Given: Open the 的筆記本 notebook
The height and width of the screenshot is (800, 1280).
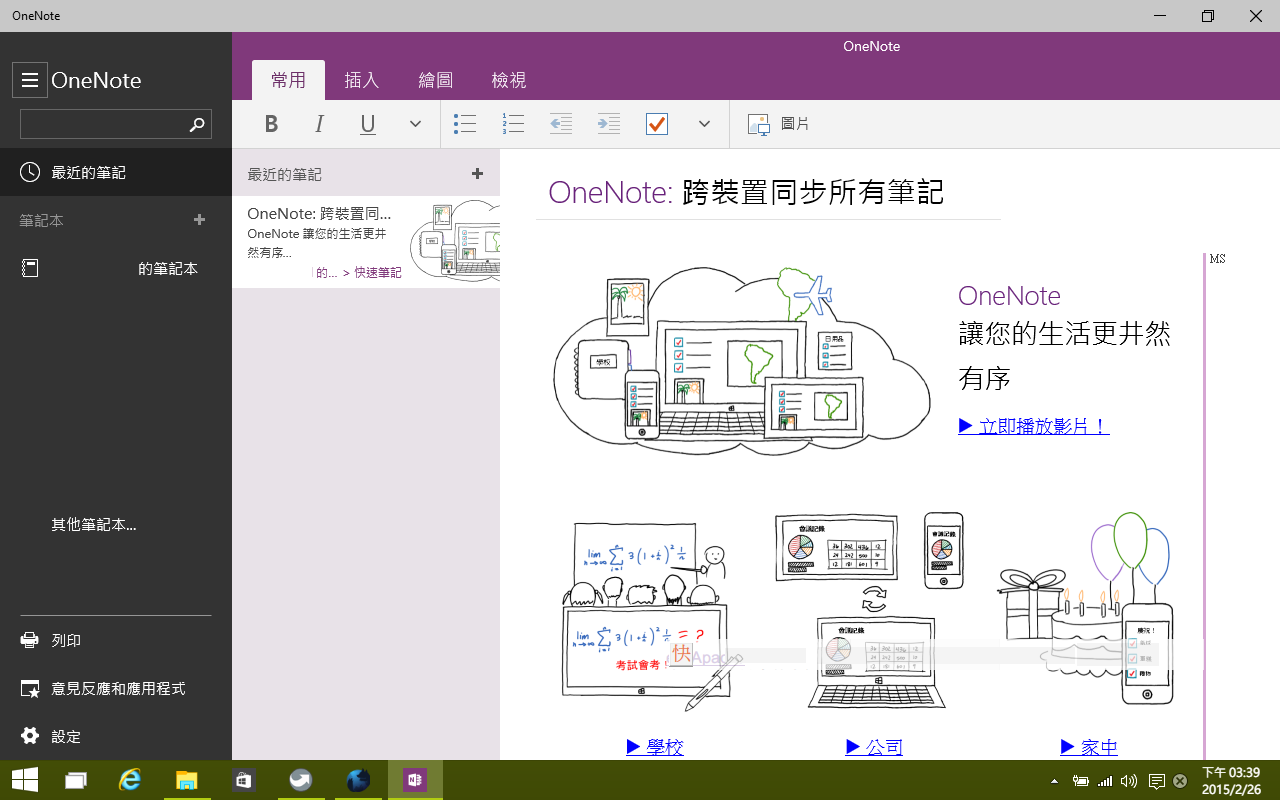Looking at the screenshot, I should point(116,268).
